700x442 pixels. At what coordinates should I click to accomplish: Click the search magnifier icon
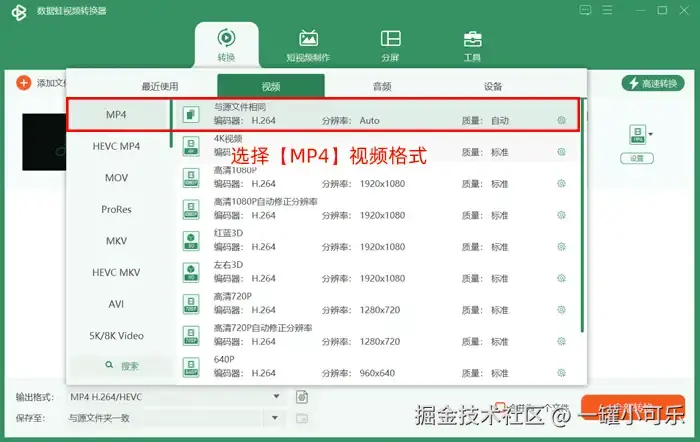(109, 365)
